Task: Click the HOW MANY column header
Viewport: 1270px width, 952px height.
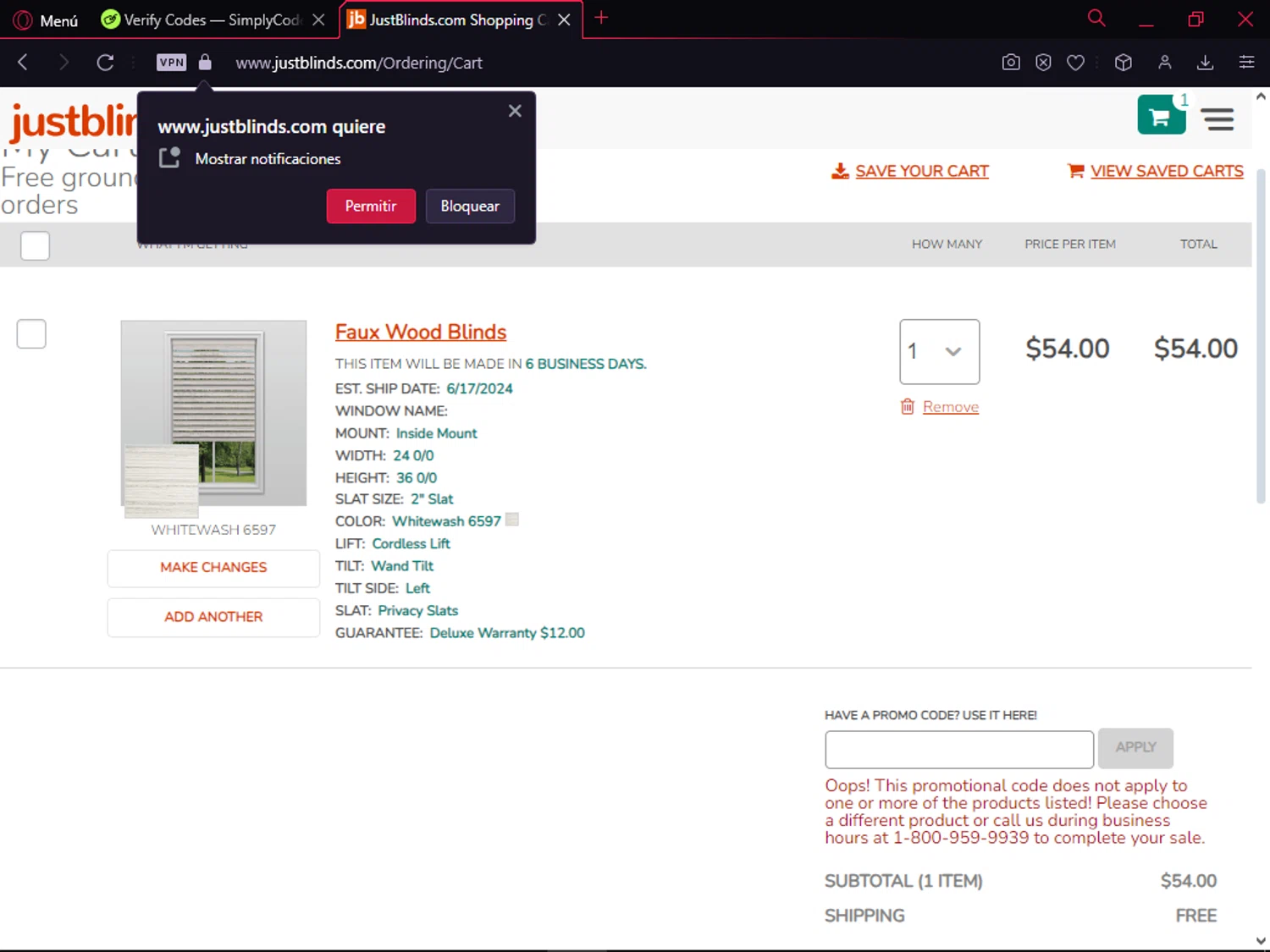Action: (x=947, y=244)
